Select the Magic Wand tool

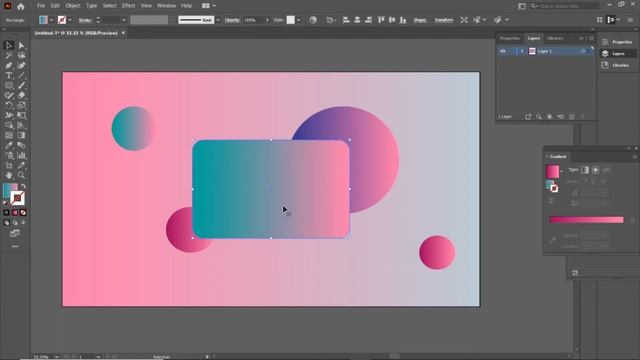click(9, 56)
